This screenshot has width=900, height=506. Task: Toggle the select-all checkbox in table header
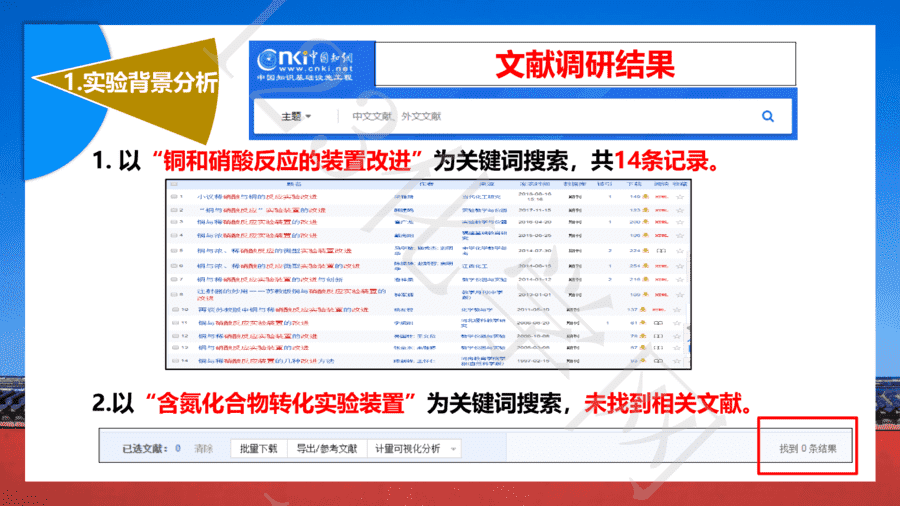pyautogui.click(x=174, y=184)
